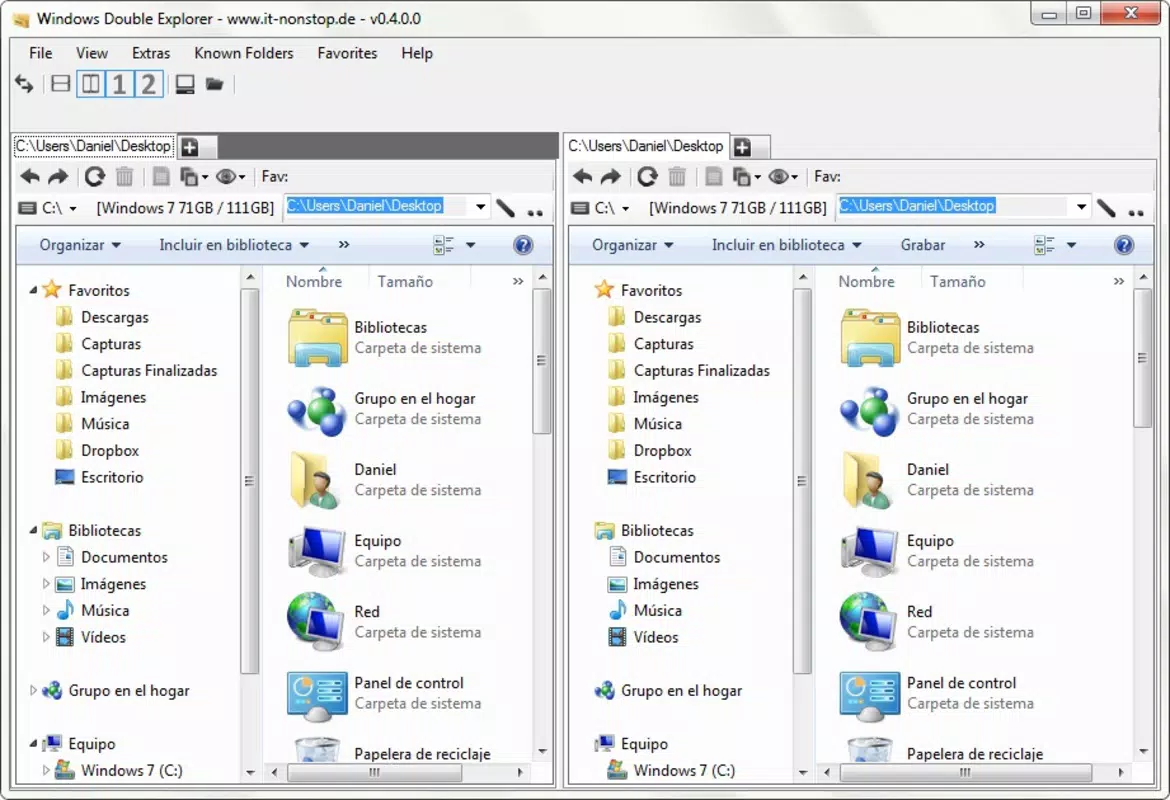Viewport: 1170px width, 800px height.
Task: Change view mode icon in right pane
Action: (x=1045, y=245)
